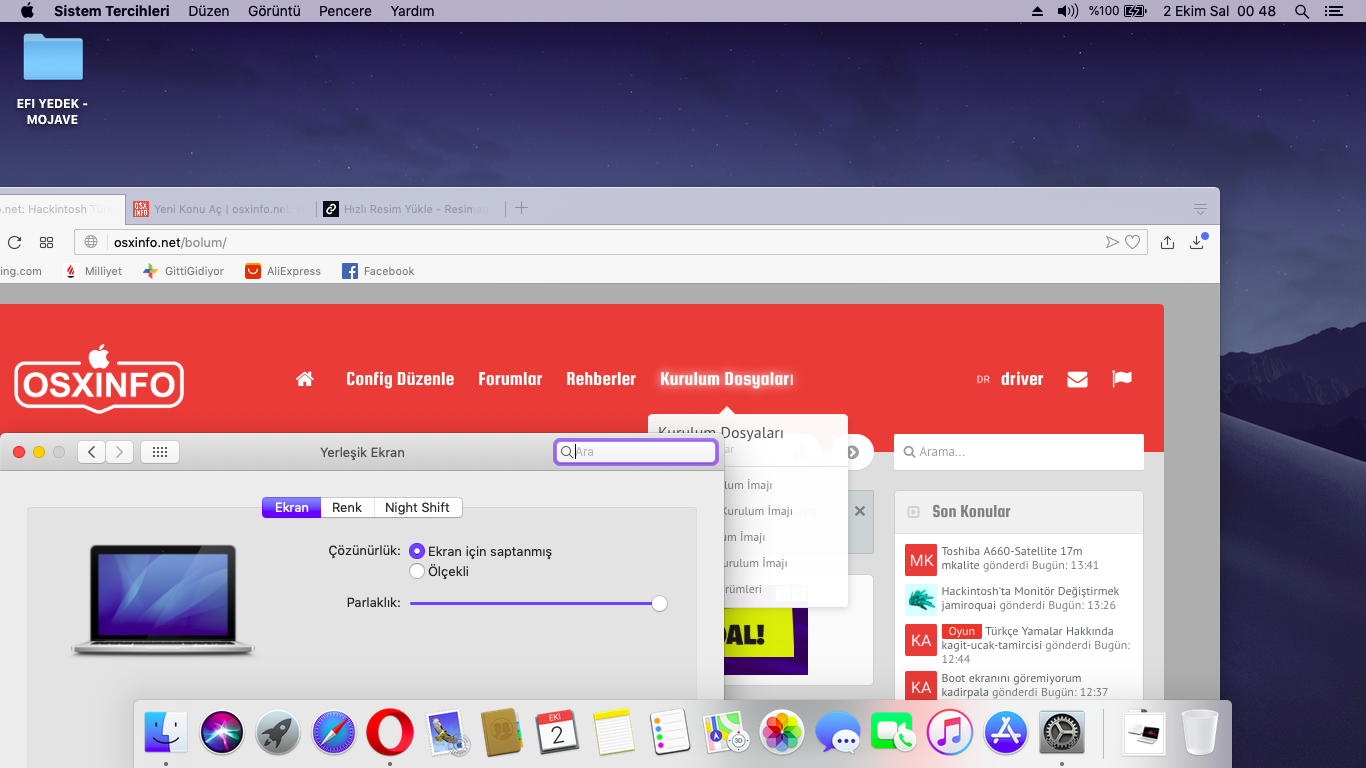
Task: Open Launchpad from the Dock
Action: 278,732
